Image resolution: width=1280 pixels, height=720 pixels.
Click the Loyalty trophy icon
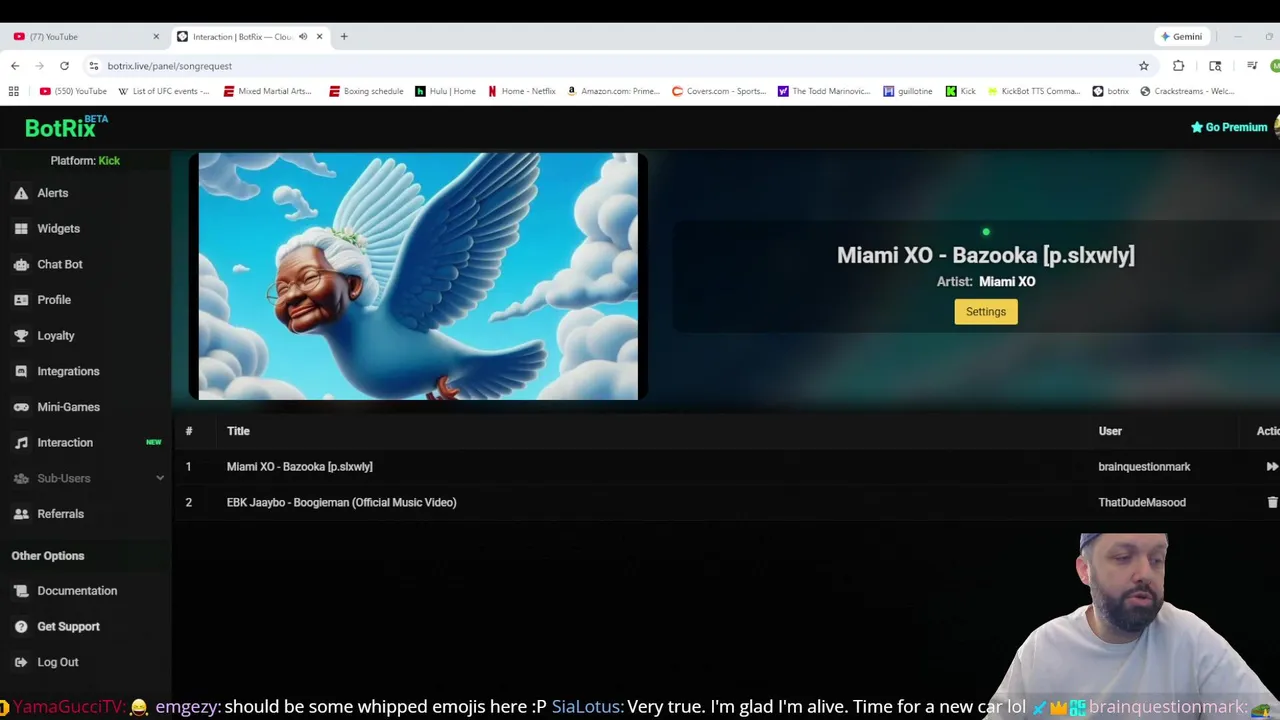point(21,336)
